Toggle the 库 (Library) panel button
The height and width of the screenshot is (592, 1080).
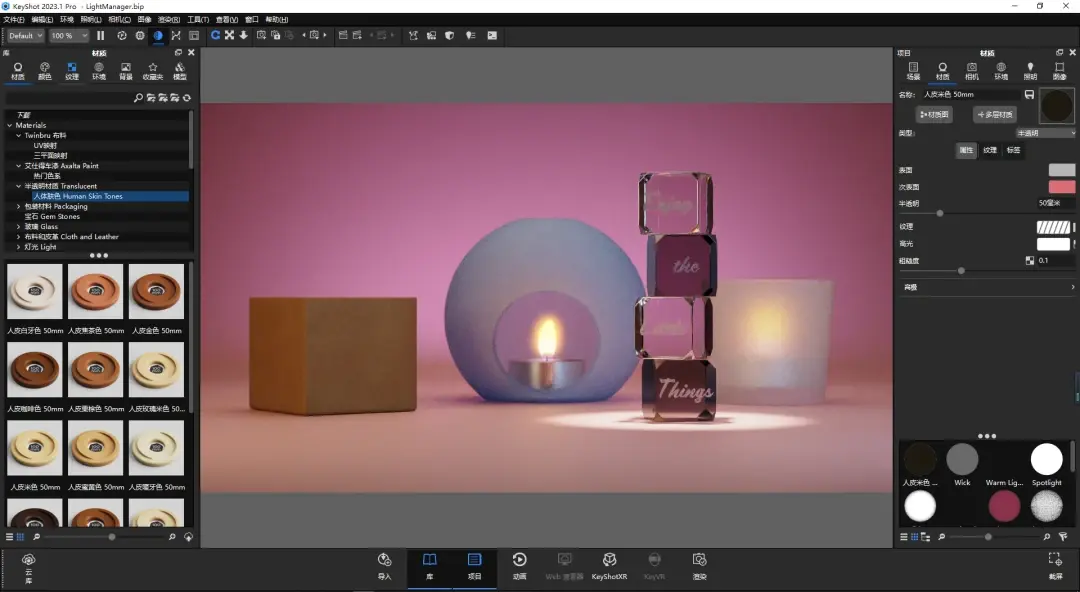(429, 567)
